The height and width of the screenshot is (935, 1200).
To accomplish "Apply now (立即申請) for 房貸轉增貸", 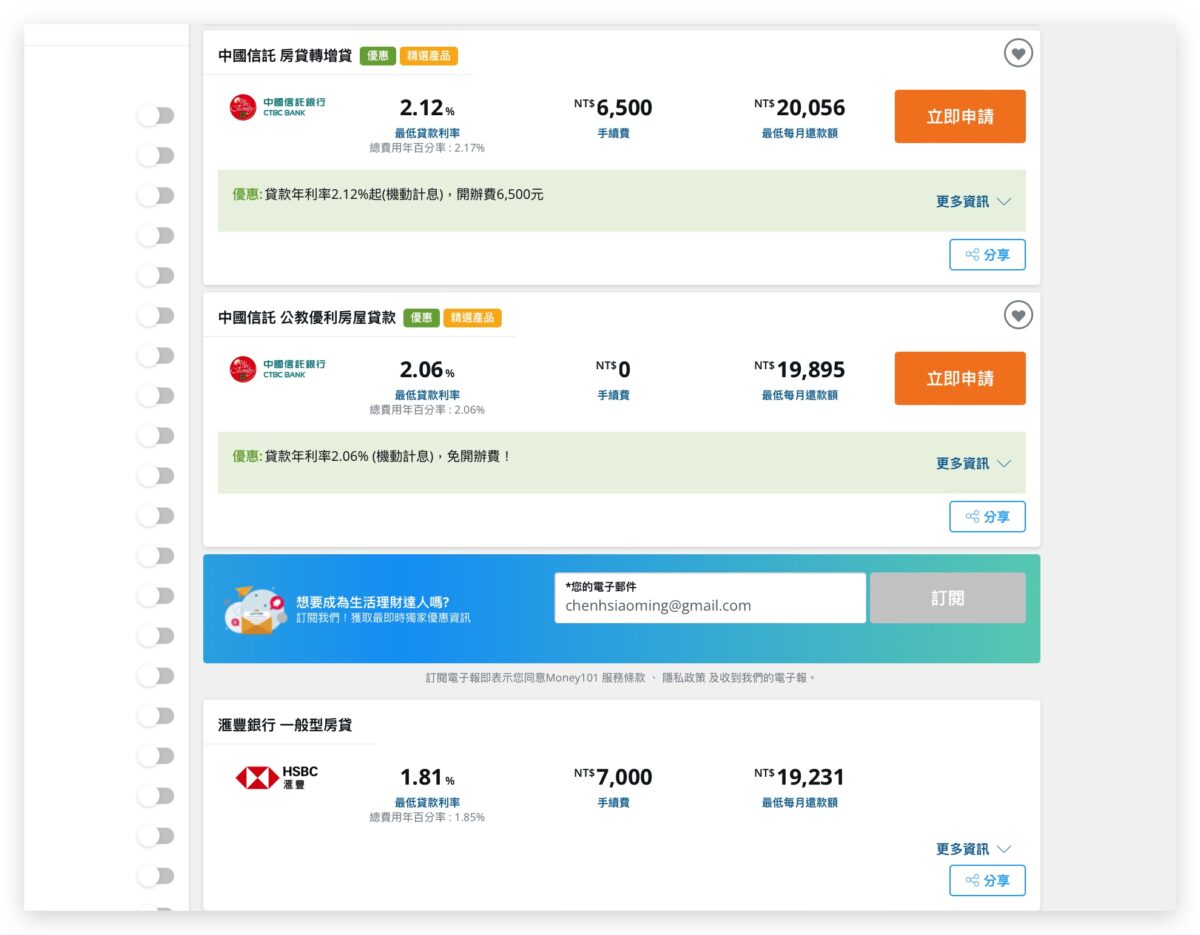I will click(x=960, y=116).
